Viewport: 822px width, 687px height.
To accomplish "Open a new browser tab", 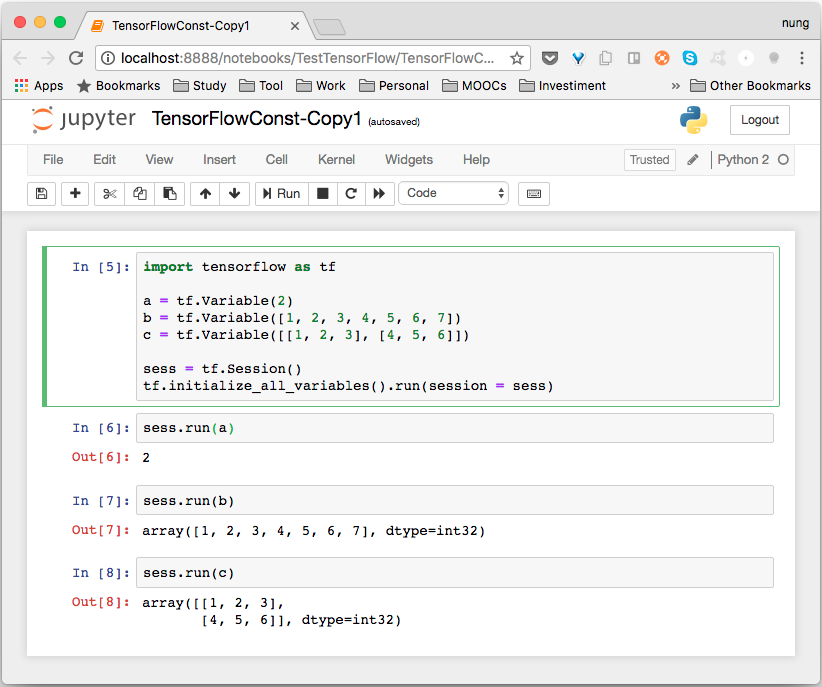I will [x=329, y=27].
